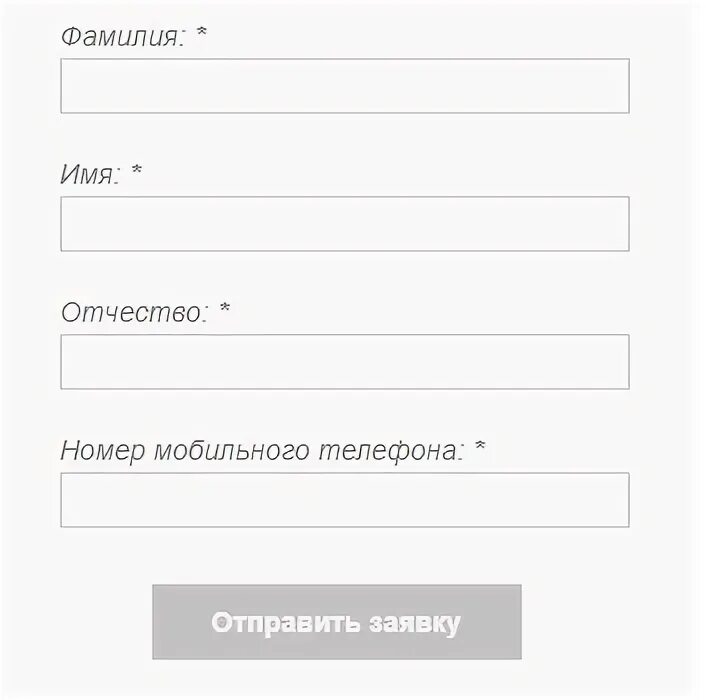Click the asterisk after Номер мобильного телефона
The height and width of the screenshot is (700, 706).
click(480, 446)
